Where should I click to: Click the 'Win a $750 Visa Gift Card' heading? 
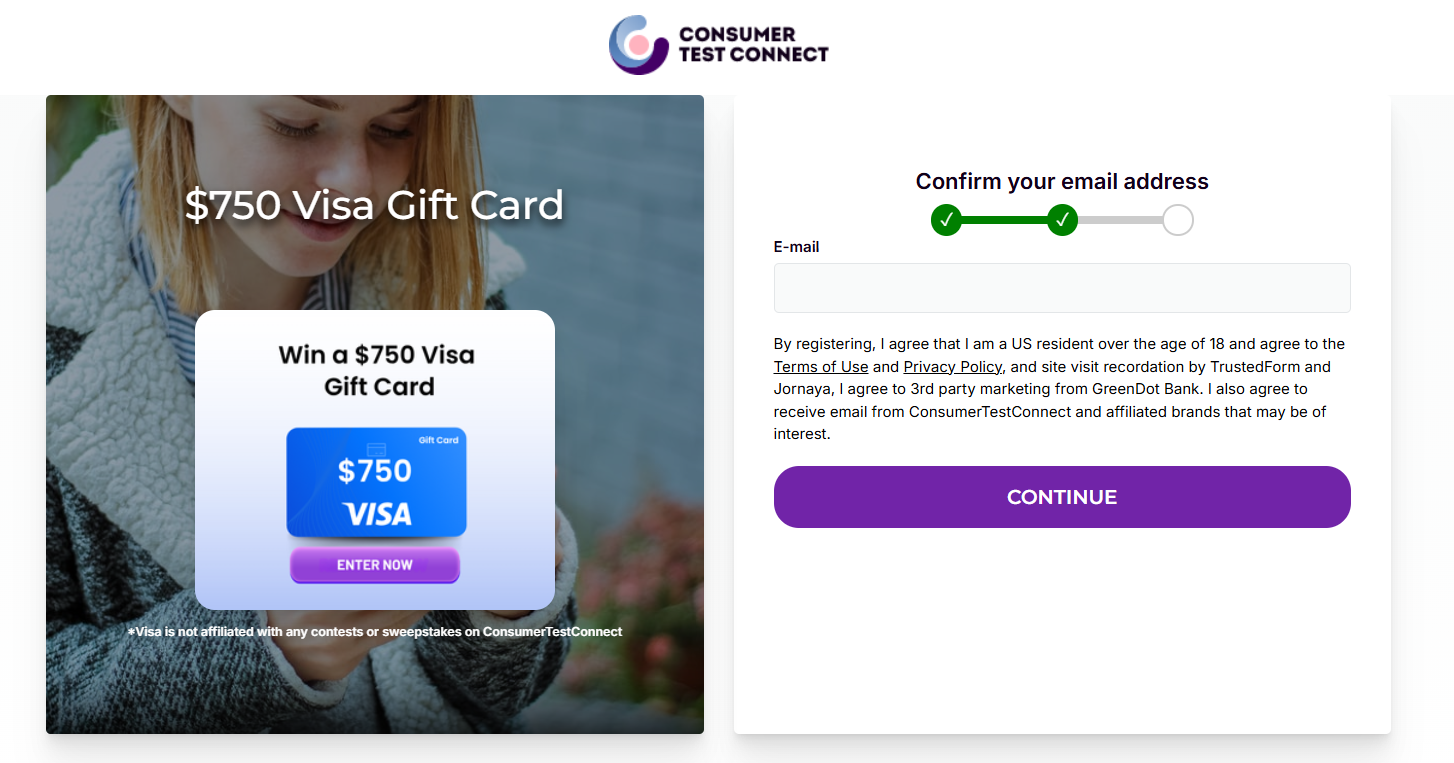click(377, 370)
